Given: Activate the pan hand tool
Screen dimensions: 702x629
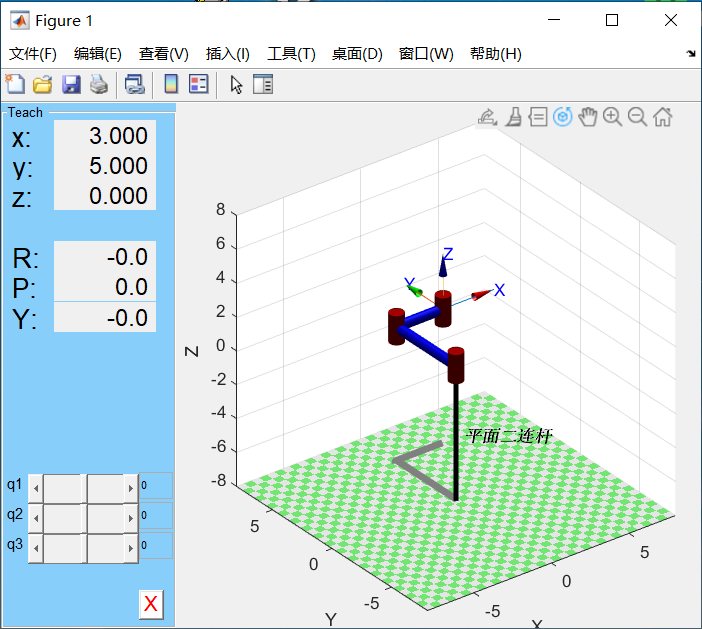Looking at the screenshot, I should (x=588, y=117).
